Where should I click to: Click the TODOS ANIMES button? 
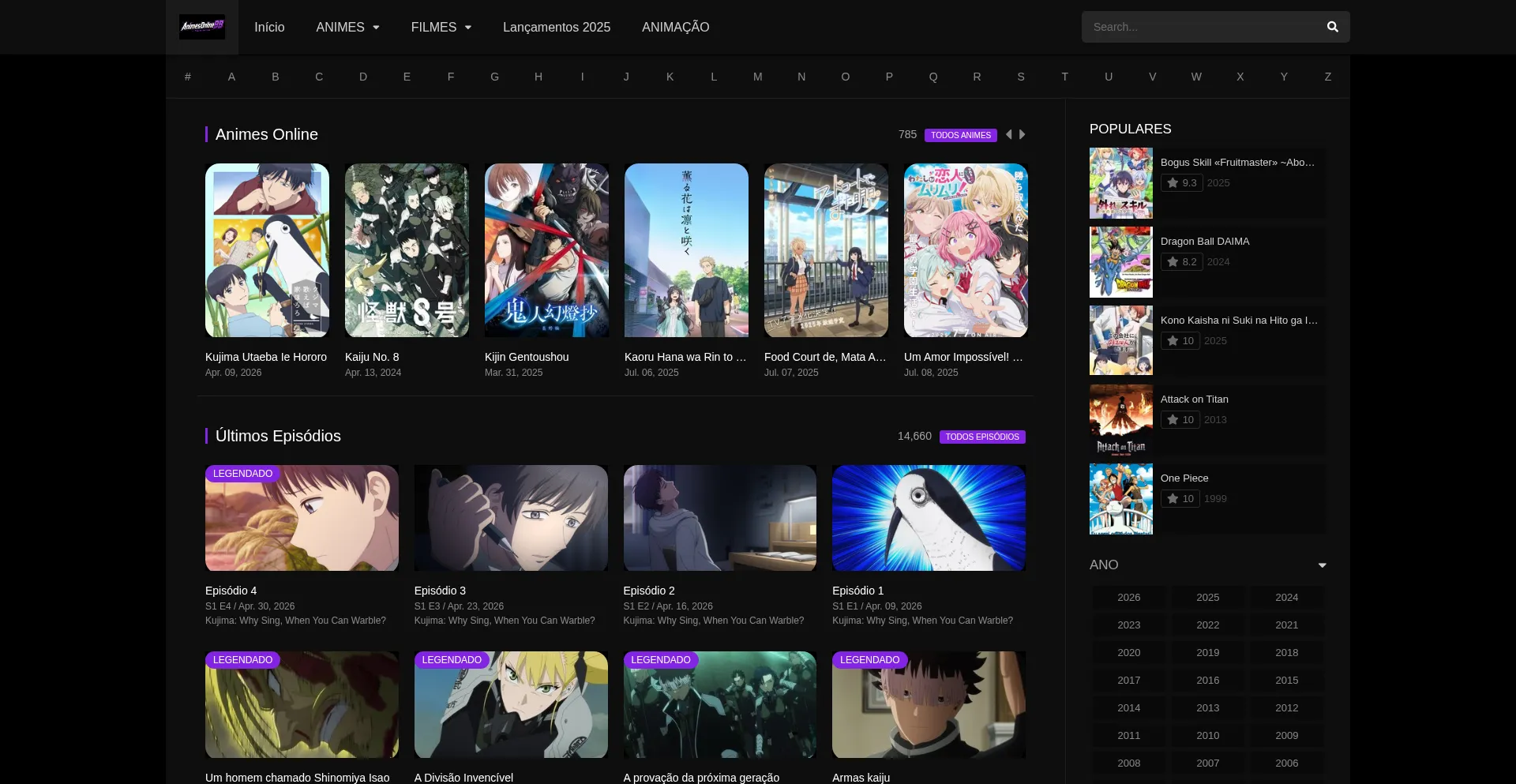pyautogui.click(x=961, y=135)
